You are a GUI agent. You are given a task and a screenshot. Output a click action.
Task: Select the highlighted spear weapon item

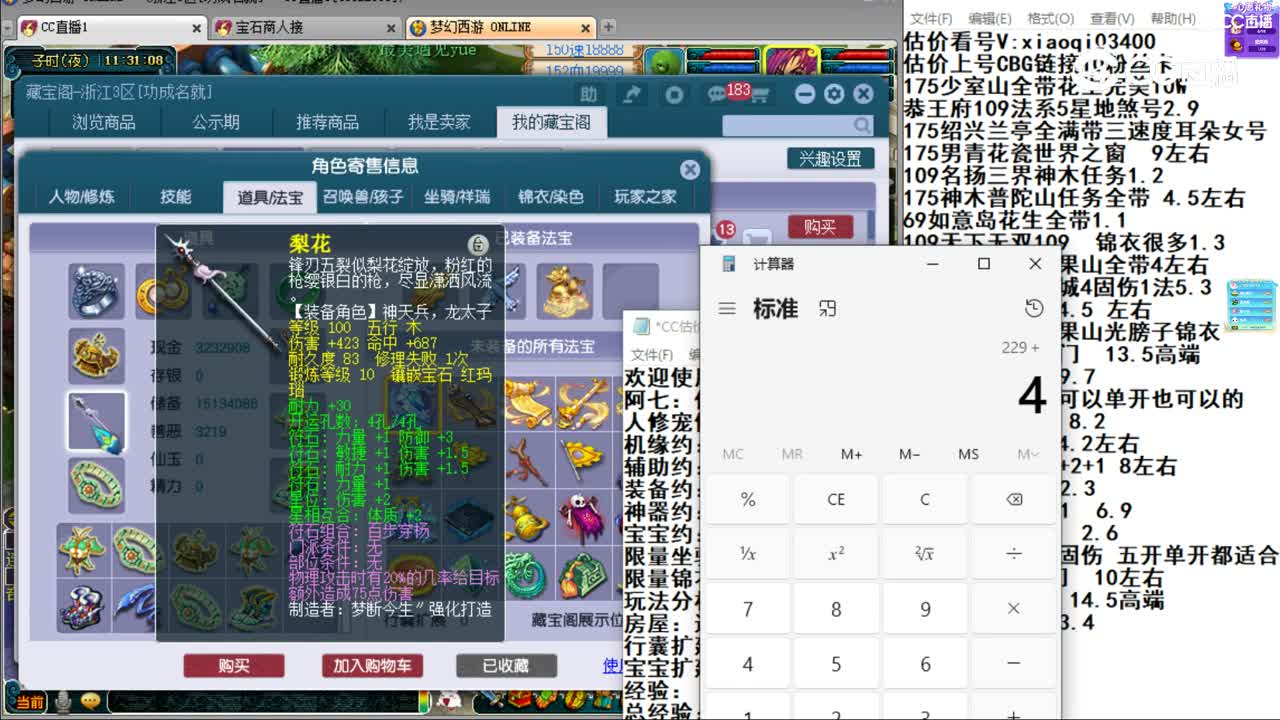pyautogui.click(x=96, y=422)
